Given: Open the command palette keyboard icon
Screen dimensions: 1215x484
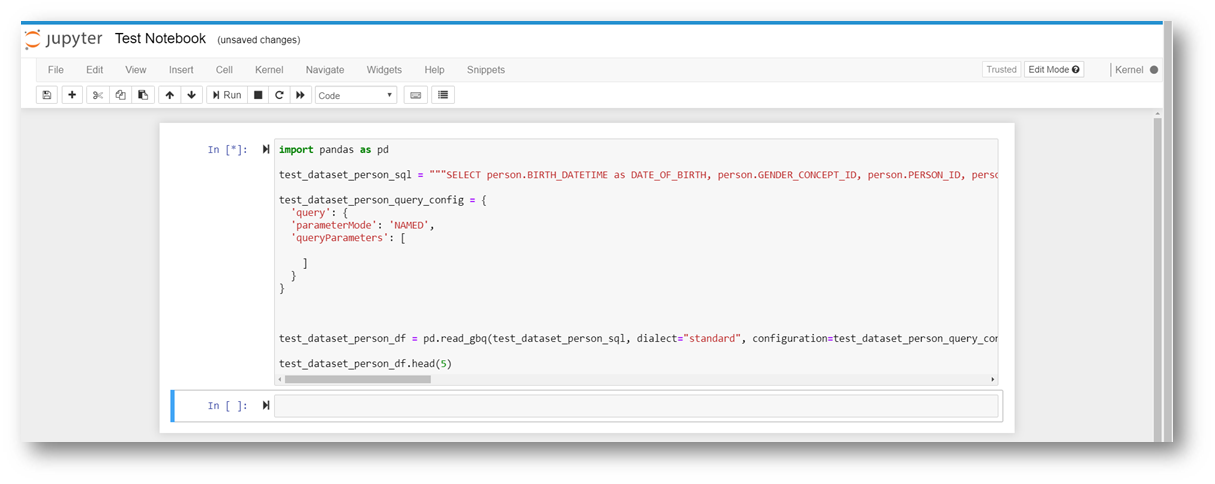Looking at the screenshot, I should point(415,95).
